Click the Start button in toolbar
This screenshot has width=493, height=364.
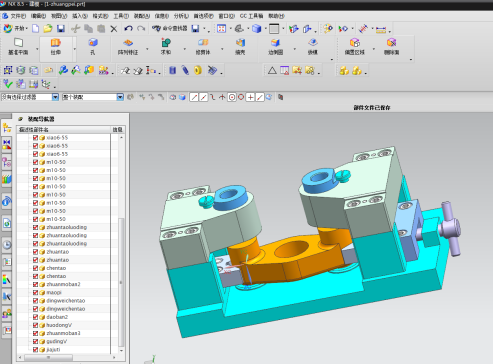(15, 29)
